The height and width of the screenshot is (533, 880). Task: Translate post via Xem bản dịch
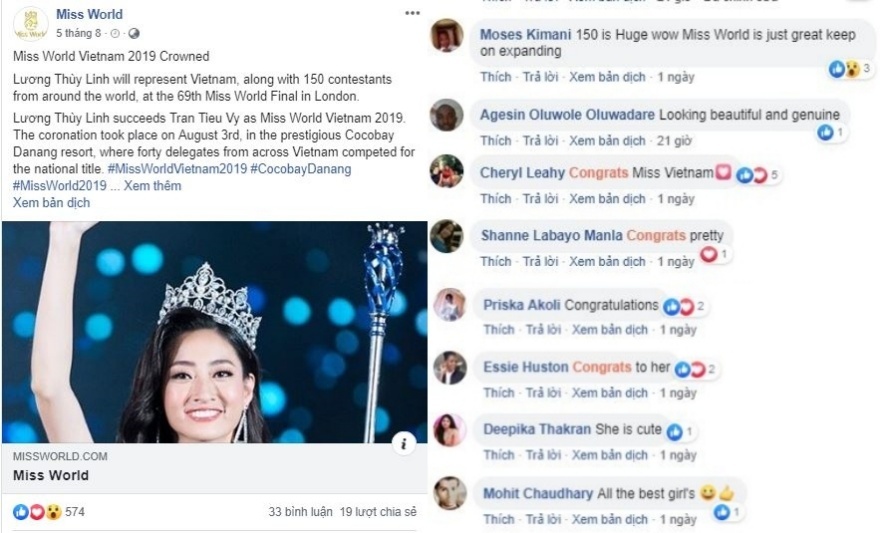pos(51,202)
